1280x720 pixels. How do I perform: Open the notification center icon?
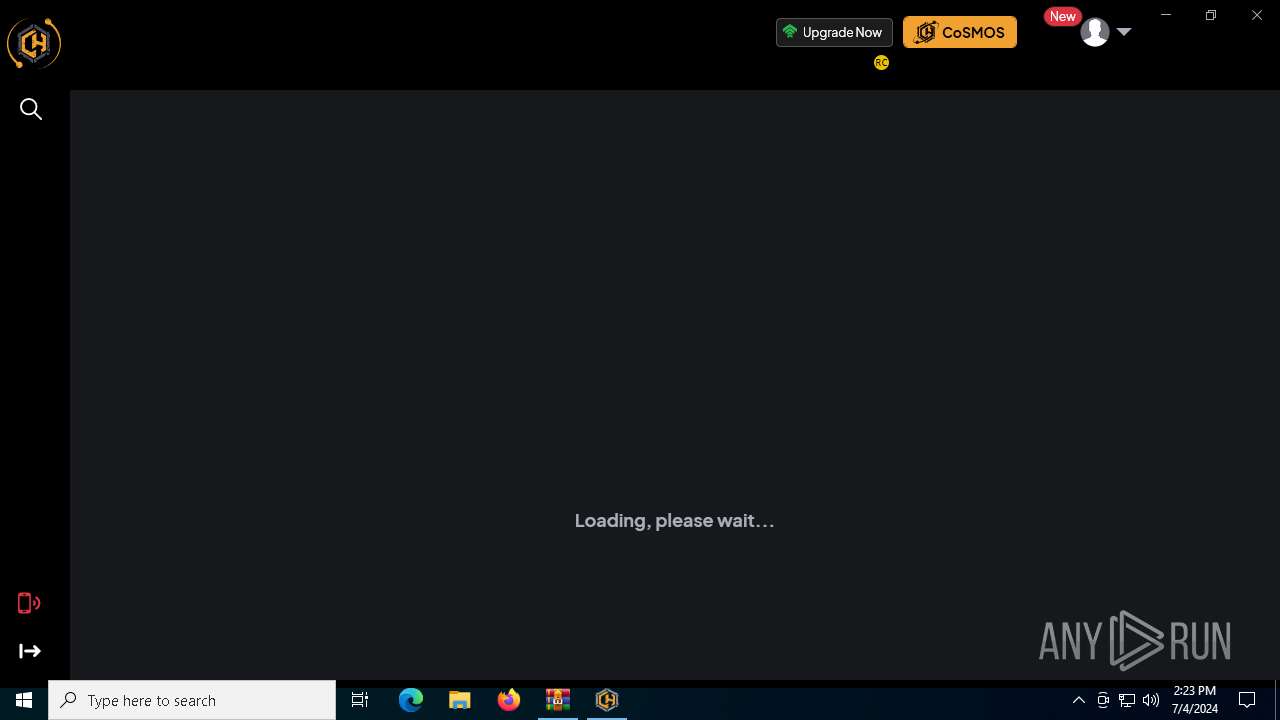(x=1247, y=700)
